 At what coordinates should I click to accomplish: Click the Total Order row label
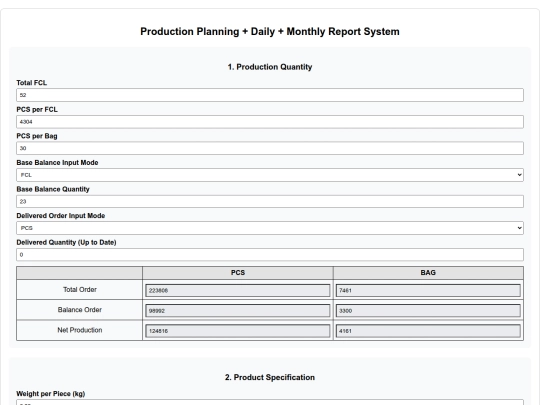(80, 290)
